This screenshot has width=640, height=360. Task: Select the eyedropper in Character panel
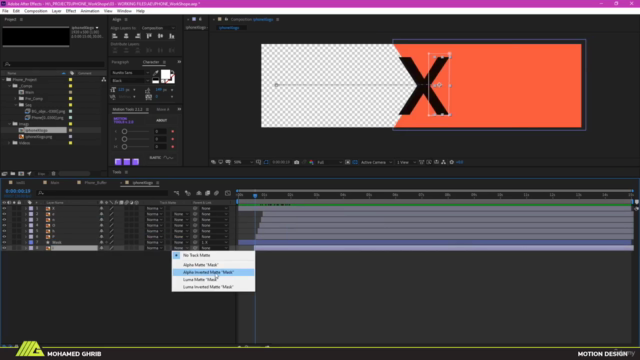156,73
